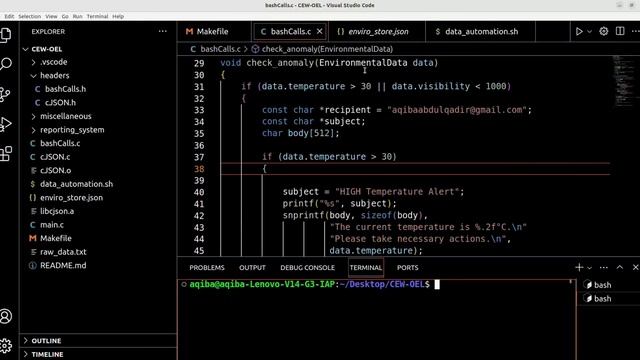
Task: Expand the miscellaneous folder
Action: click(98, 116)
